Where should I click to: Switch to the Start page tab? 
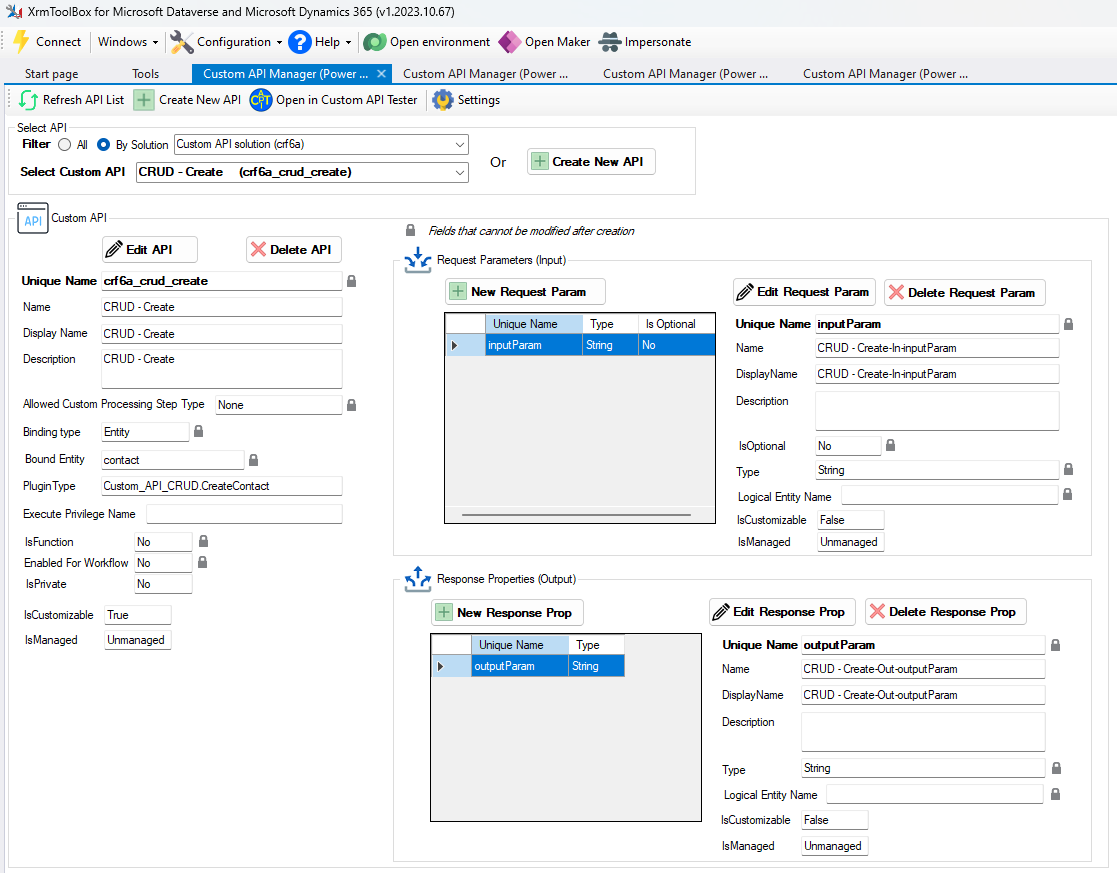(x=51, y=73)
